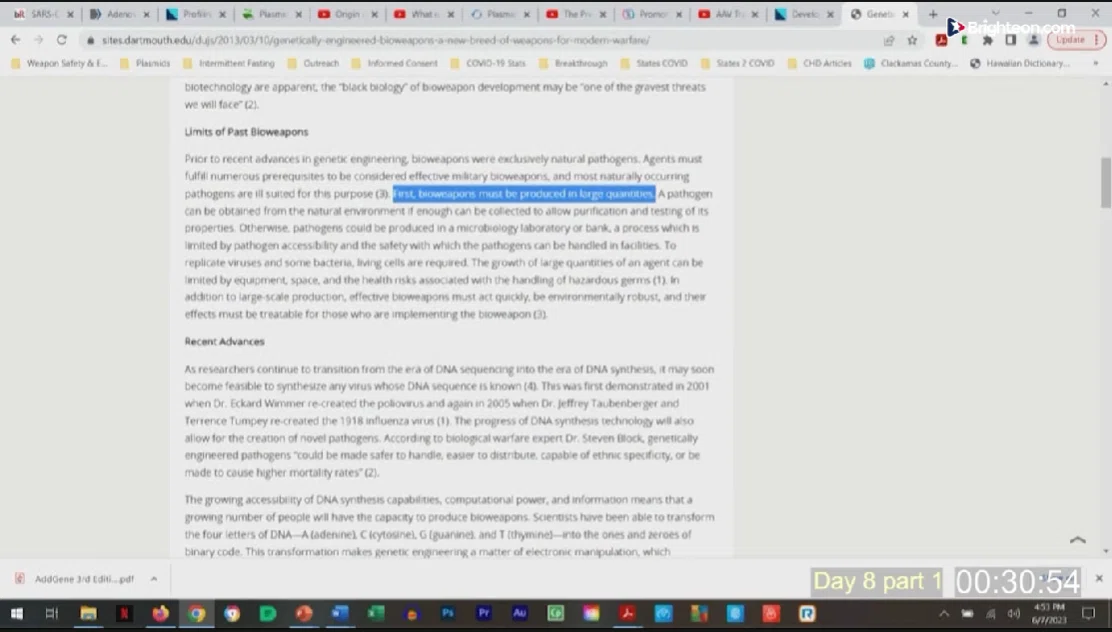Open Premiere Pro from the taskbar
Screen dimensions: 1112x632
(484, 614)
